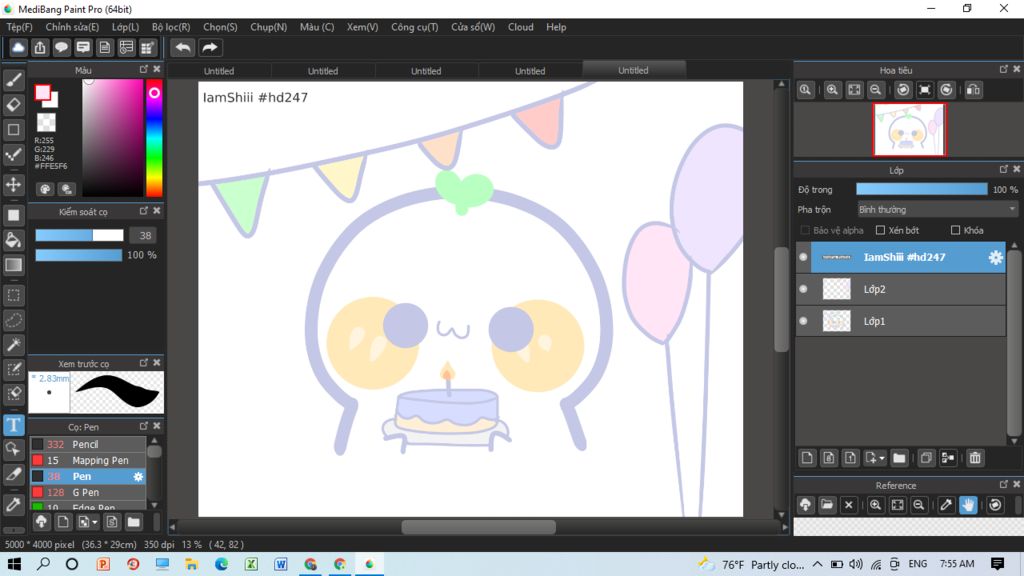Click the speech bubble comment icon
The height and width of the screenshot is (576, 1024).
coord(61,48)
